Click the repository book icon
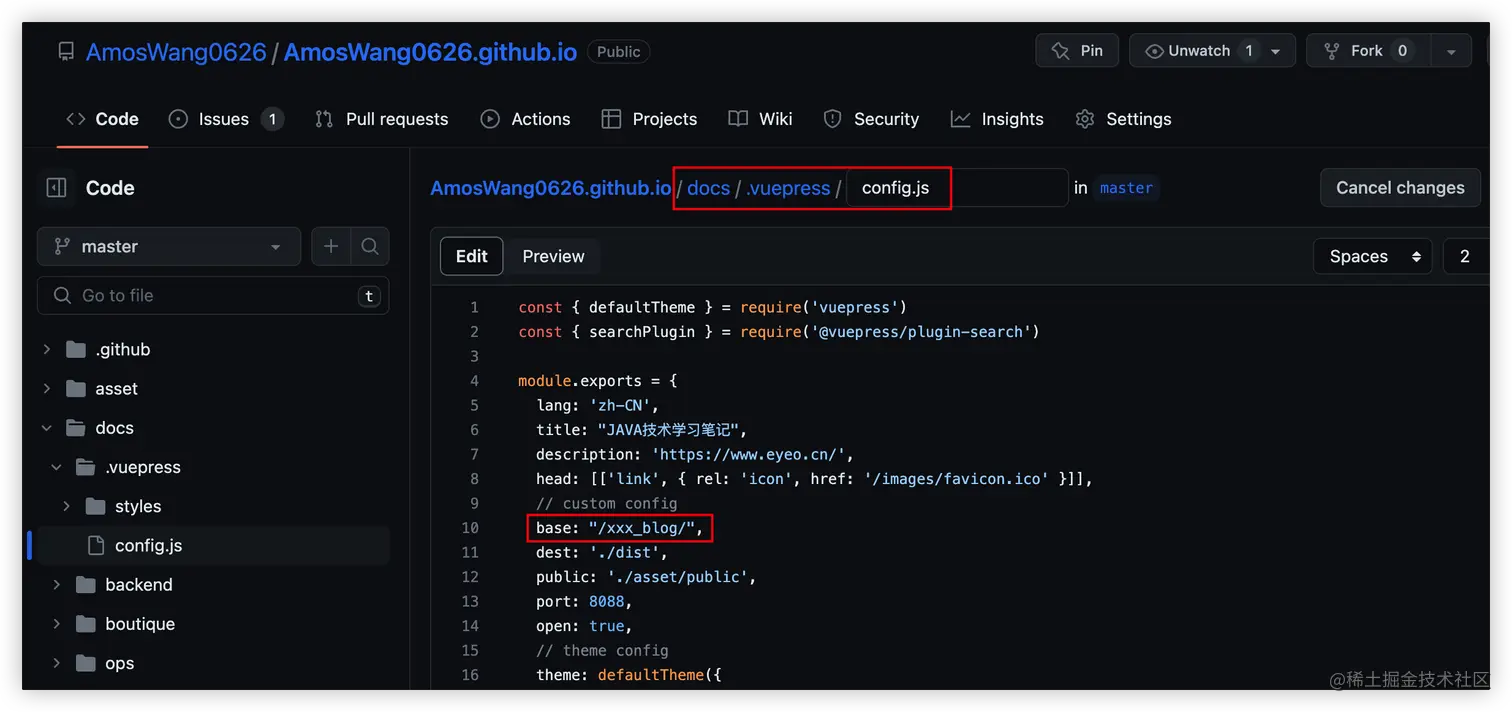 (x=66, y=51)
